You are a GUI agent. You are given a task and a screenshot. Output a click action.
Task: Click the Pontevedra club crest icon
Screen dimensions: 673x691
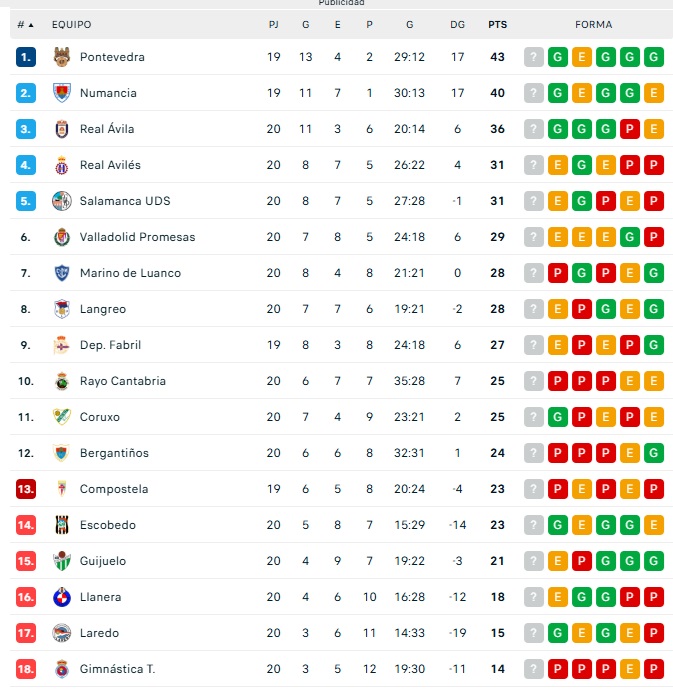[61, 57]
